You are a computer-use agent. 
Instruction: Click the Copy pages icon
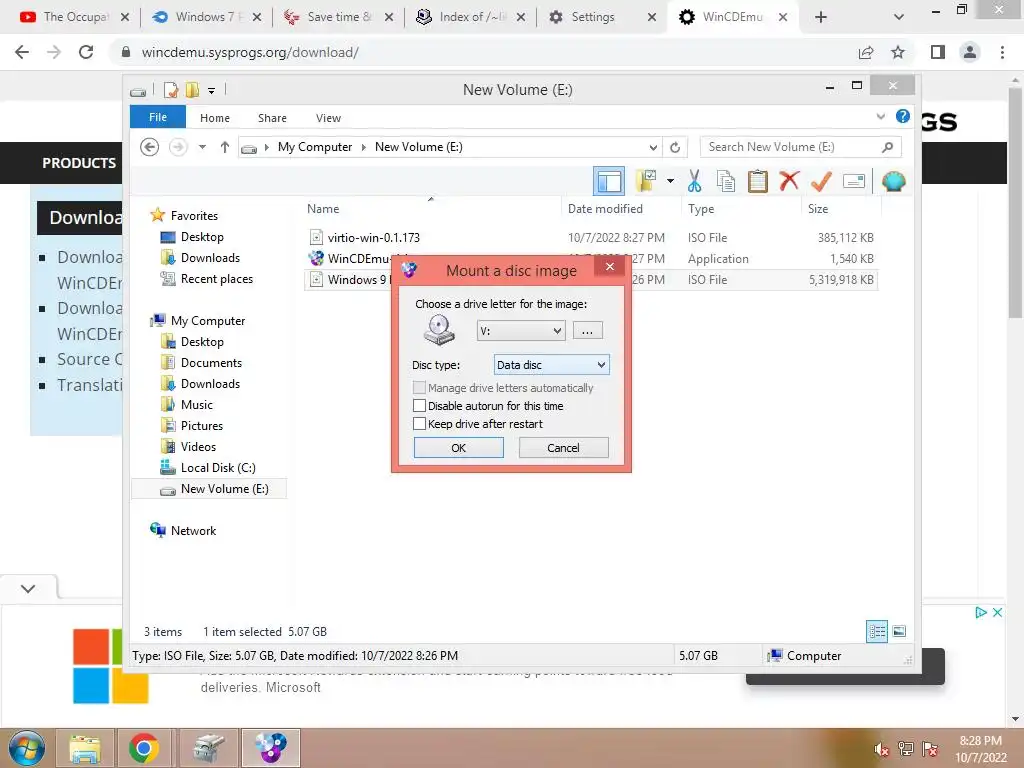[726, 181]
